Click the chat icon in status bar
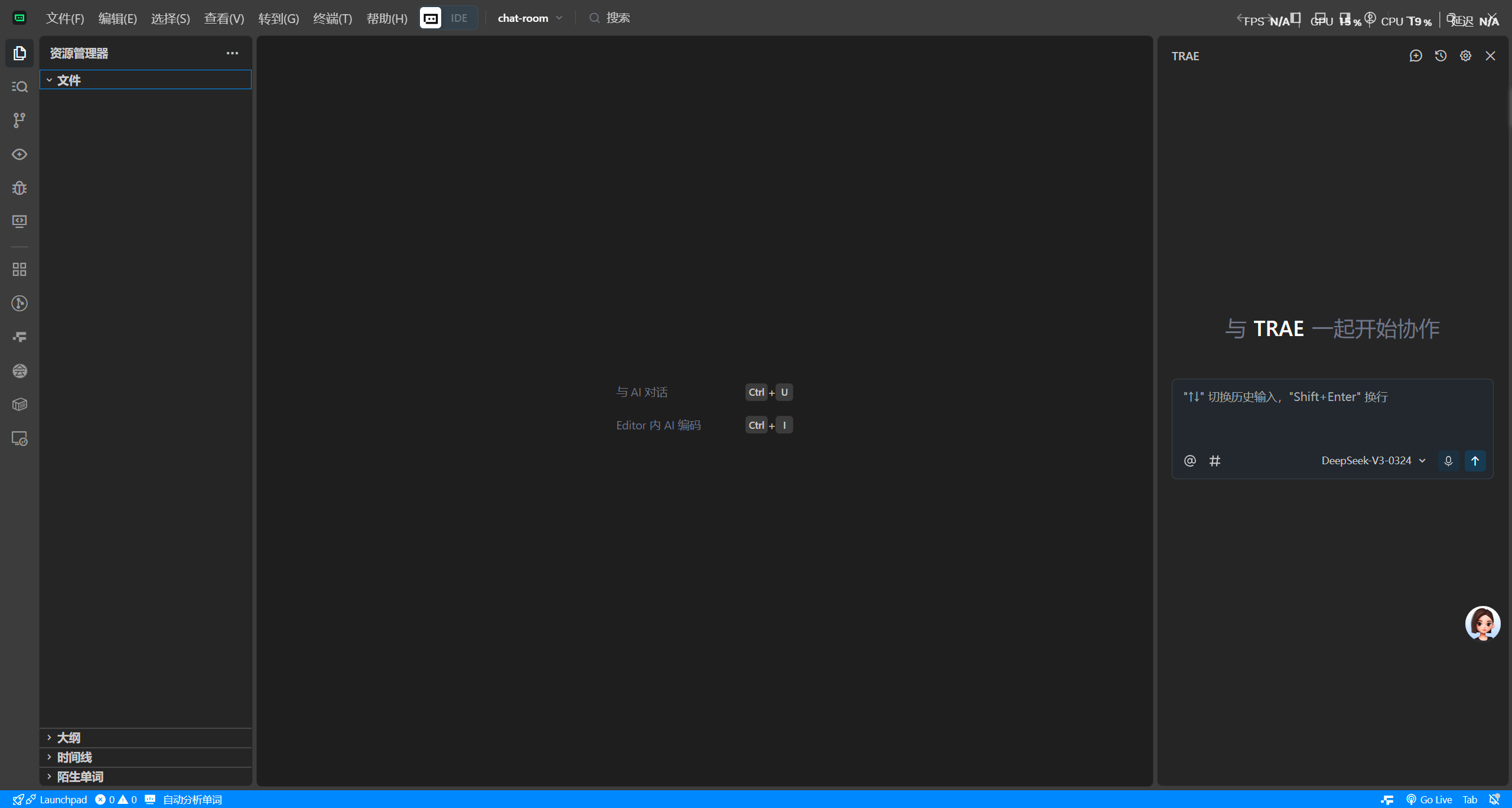The image size is (1512, 808). click(x=150, y=799)
